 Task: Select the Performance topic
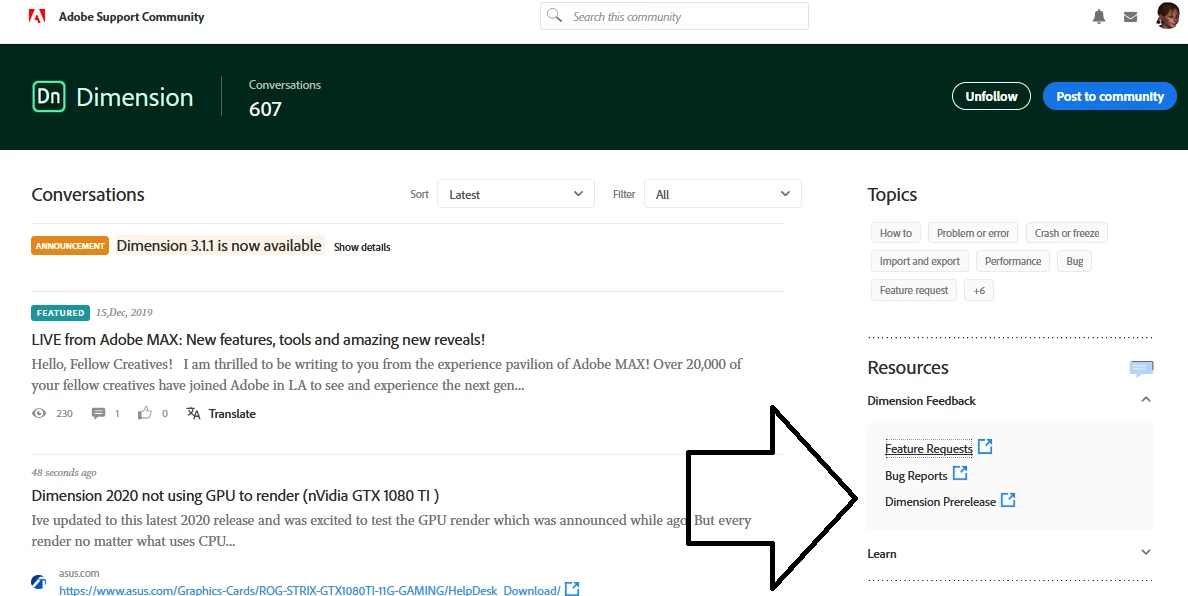tap(1013, 261)
